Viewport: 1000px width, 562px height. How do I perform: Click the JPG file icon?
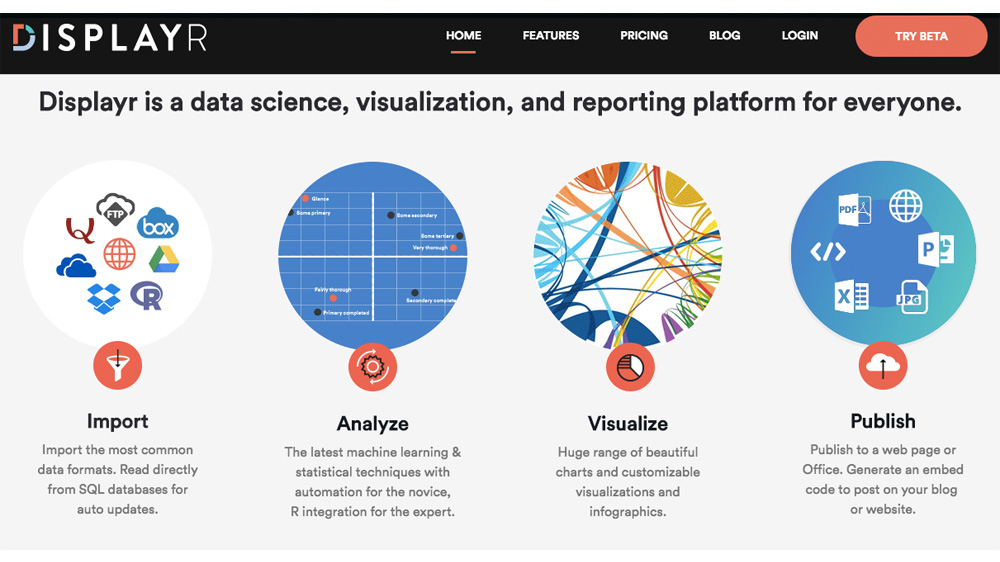pos(911,297)
